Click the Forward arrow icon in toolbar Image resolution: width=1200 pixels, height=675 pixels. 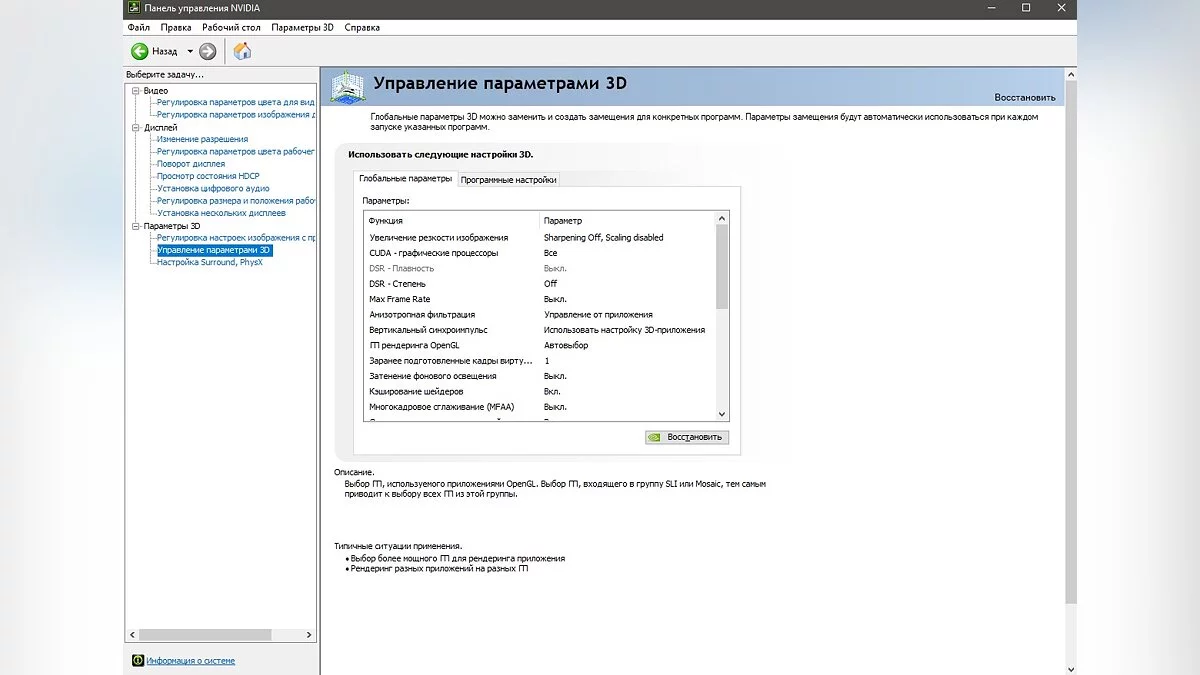207,51
